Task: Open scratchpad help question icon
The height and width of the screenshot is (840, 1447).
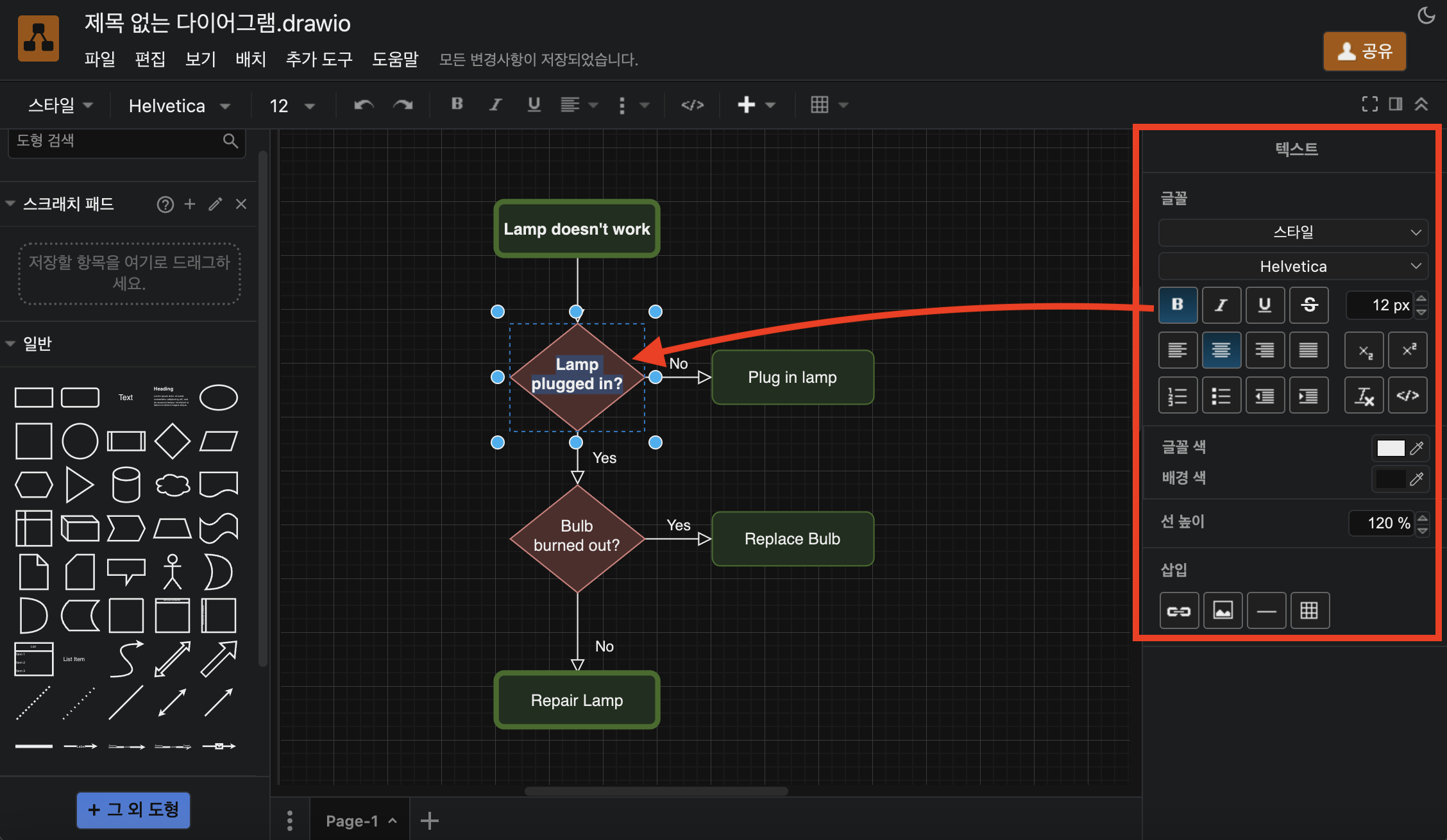Action: (165, 204)
